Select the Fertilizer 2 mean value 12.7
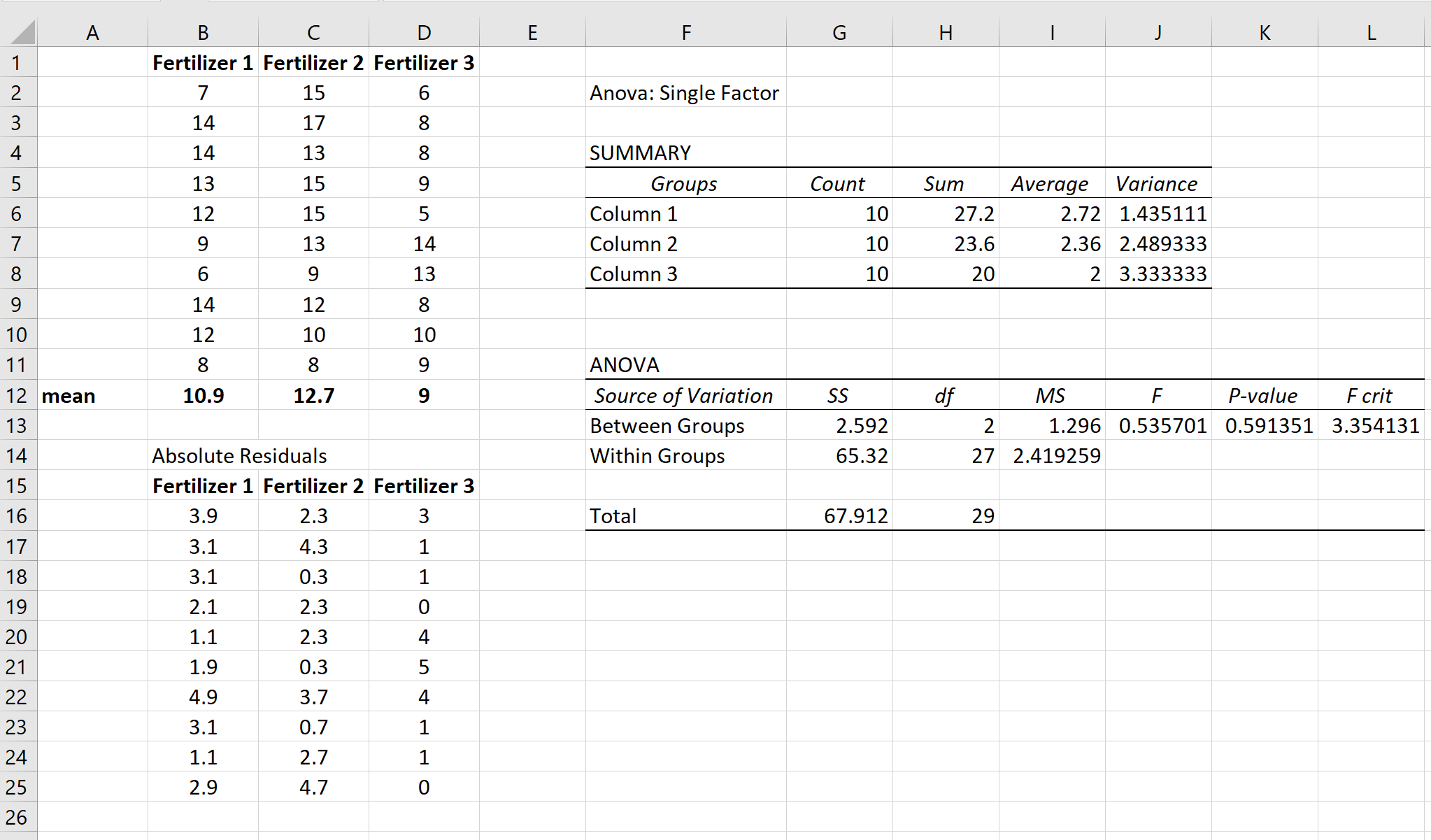The image size is (1431, 840). click(x=314, y=395)
